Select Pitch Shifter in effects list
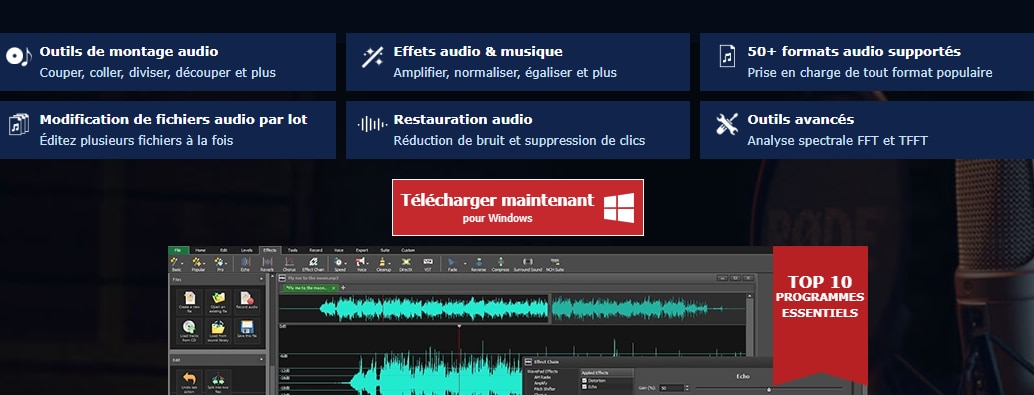 click(x=545, y=389)
